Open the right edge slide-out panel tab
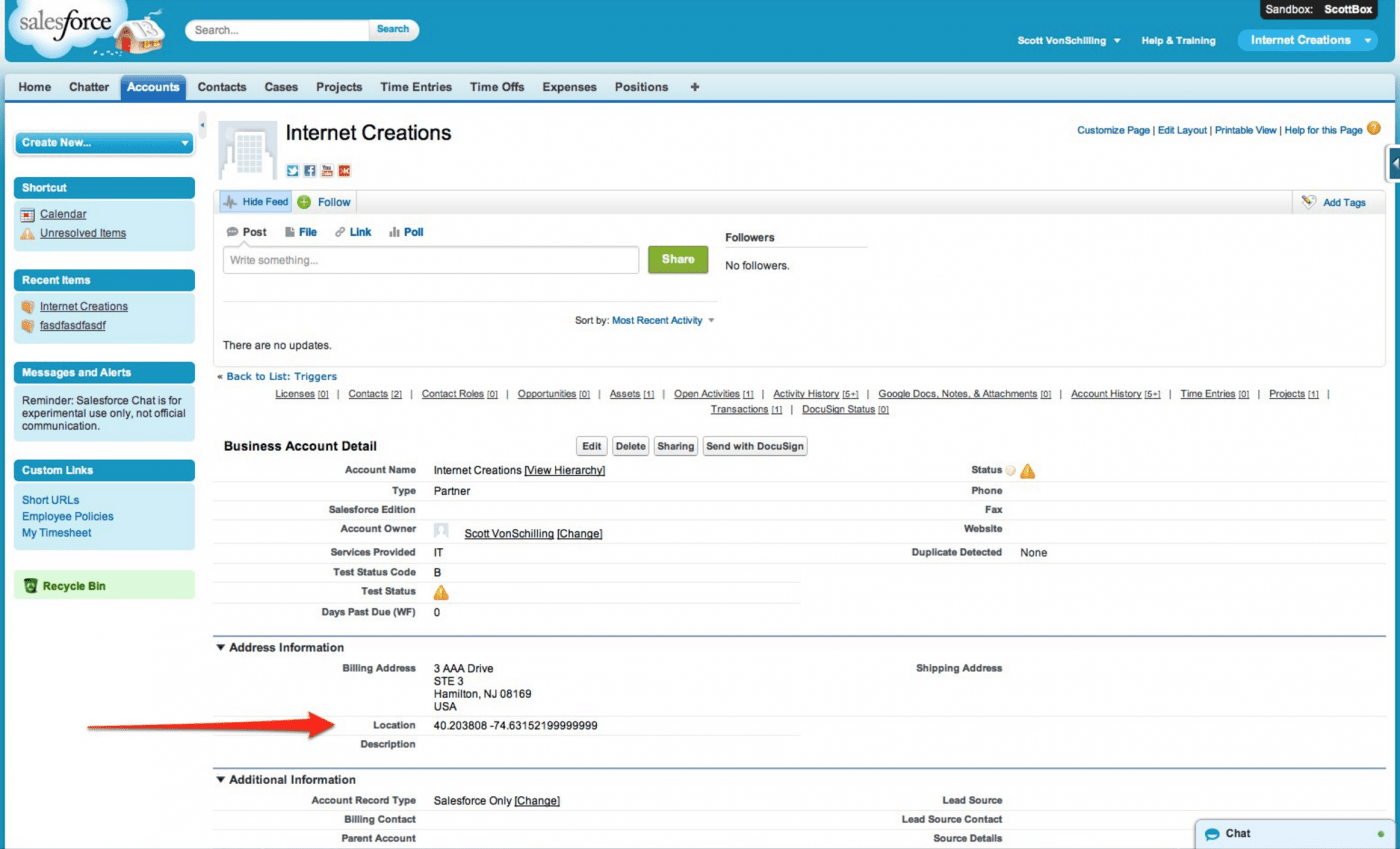Image resolution: width=1400 pixels, height=849 pixels. point(1392,164)
